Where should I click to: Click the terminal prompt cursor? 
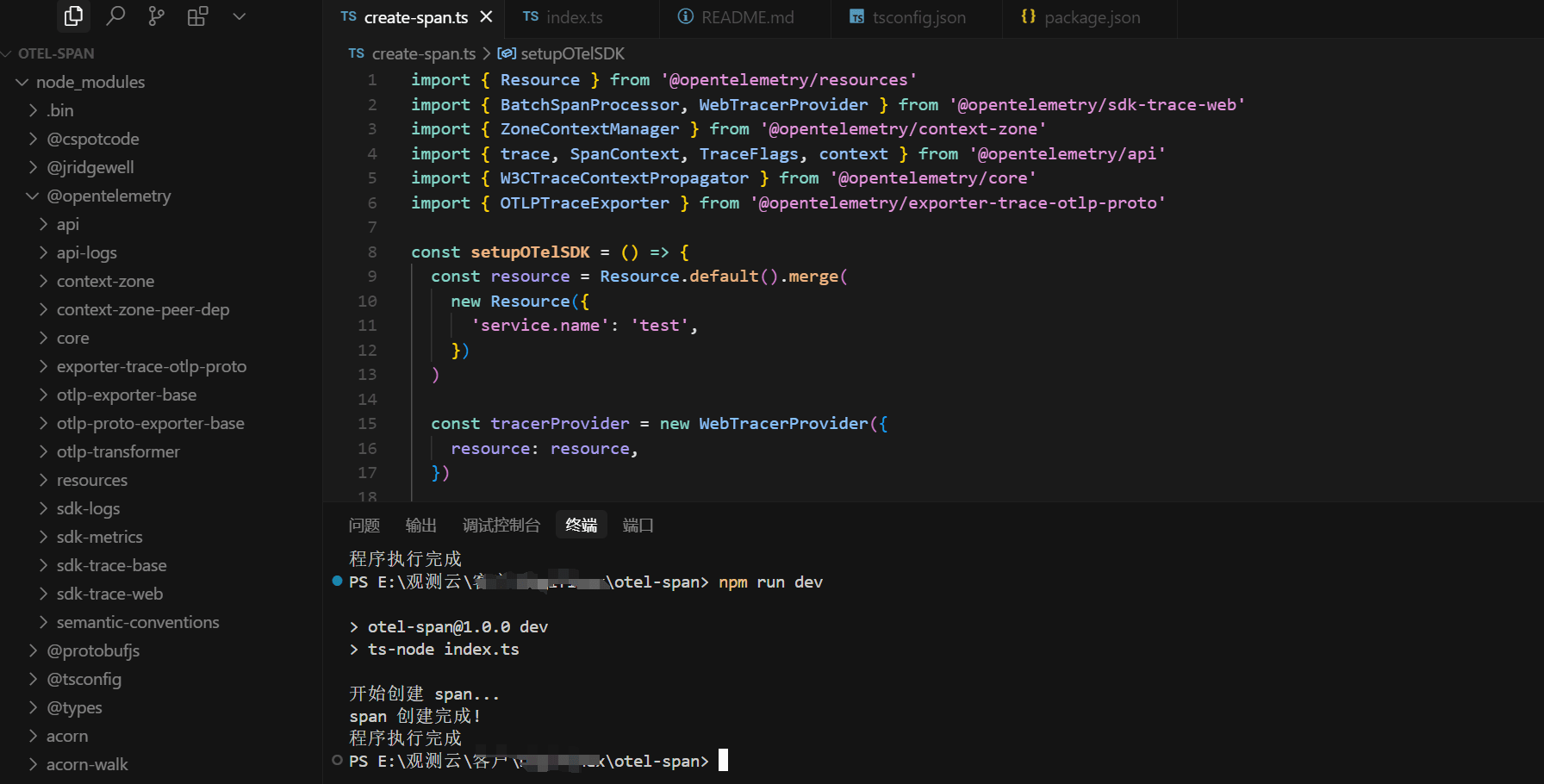724,760
